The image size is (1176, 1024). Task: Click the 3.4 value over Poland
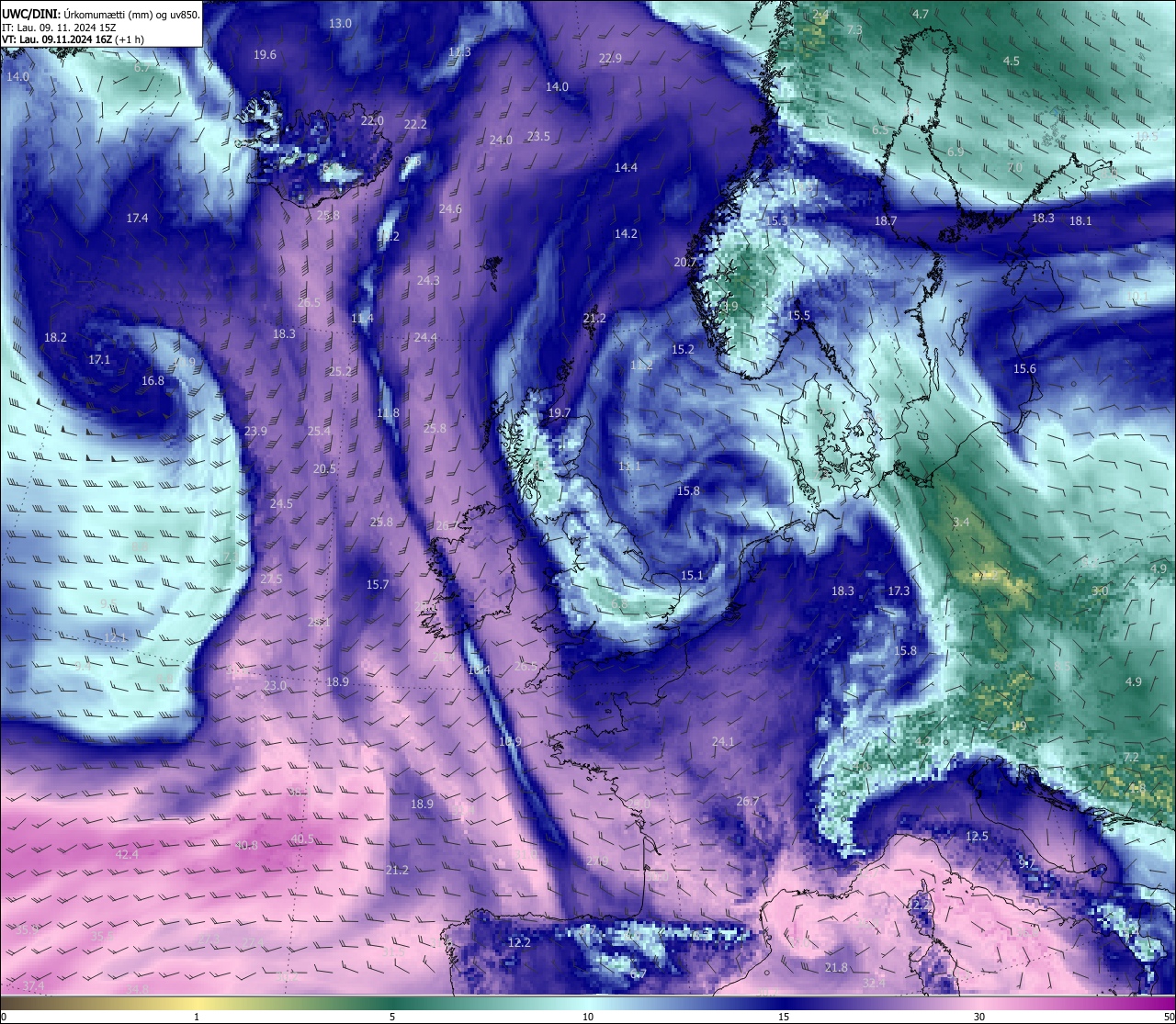(x=961, y=522)
